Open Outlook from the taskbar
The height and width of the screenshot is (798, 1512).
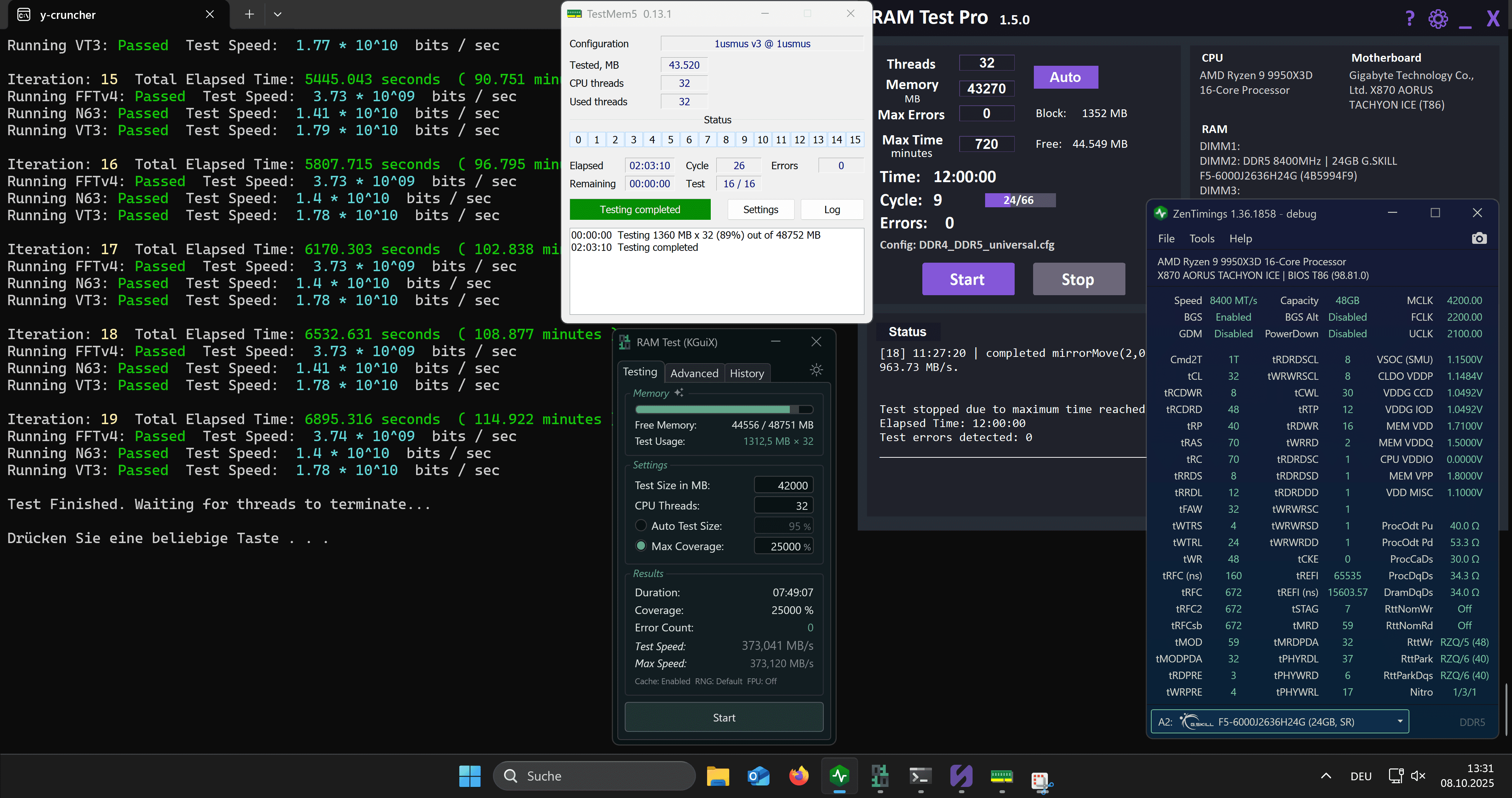pos(758,776)
